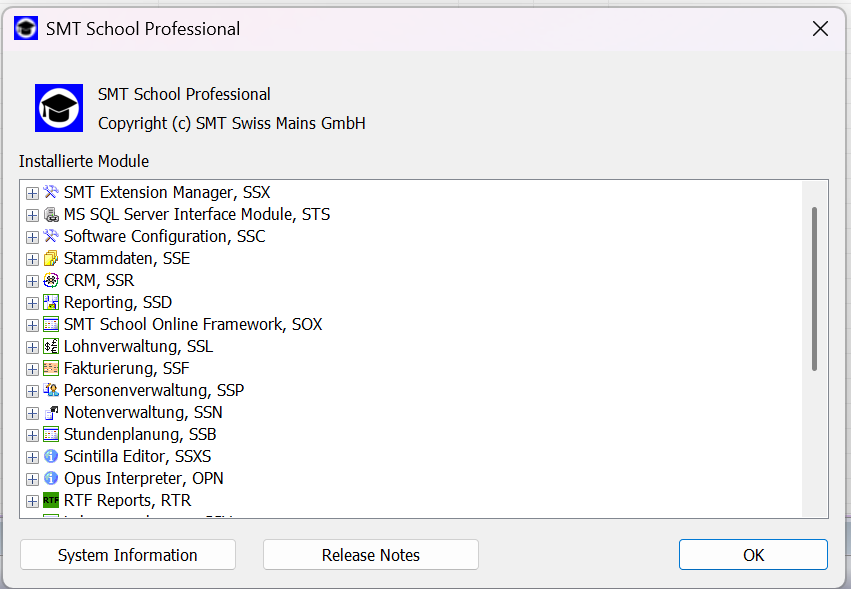Expand the Fakturierung, SSF node
Image resolution: width=851 pixels, height=589 pixels.
point(32,369)
